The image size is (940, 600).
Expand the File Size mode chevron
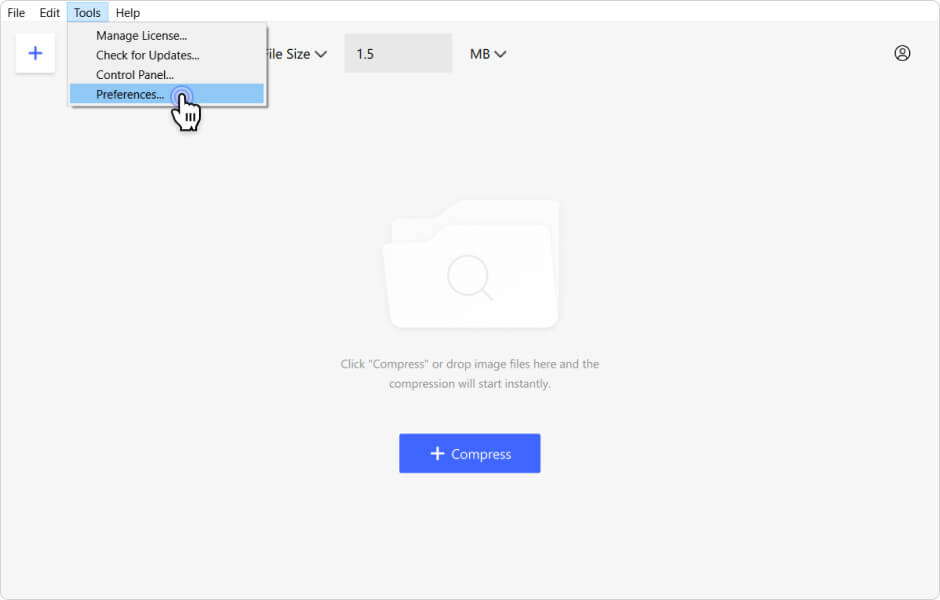click(x=321, y=54)
